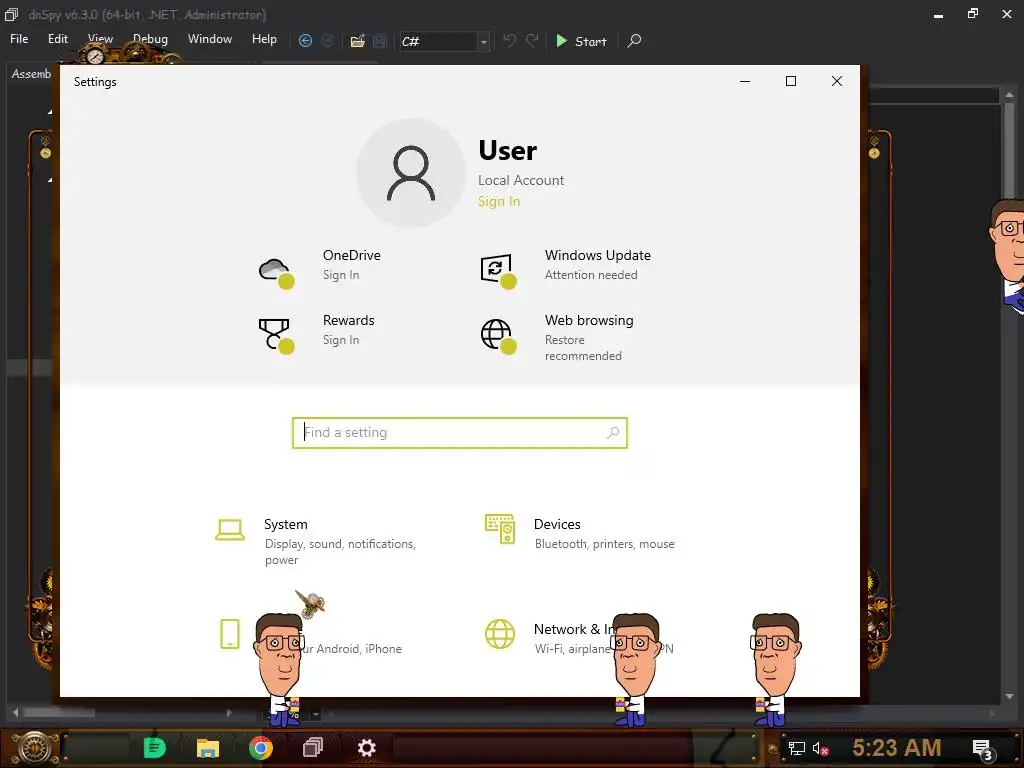This screenshot has width=1024, height=768.
Task: Open green notes app on taskbar
Action: [155, 748]
